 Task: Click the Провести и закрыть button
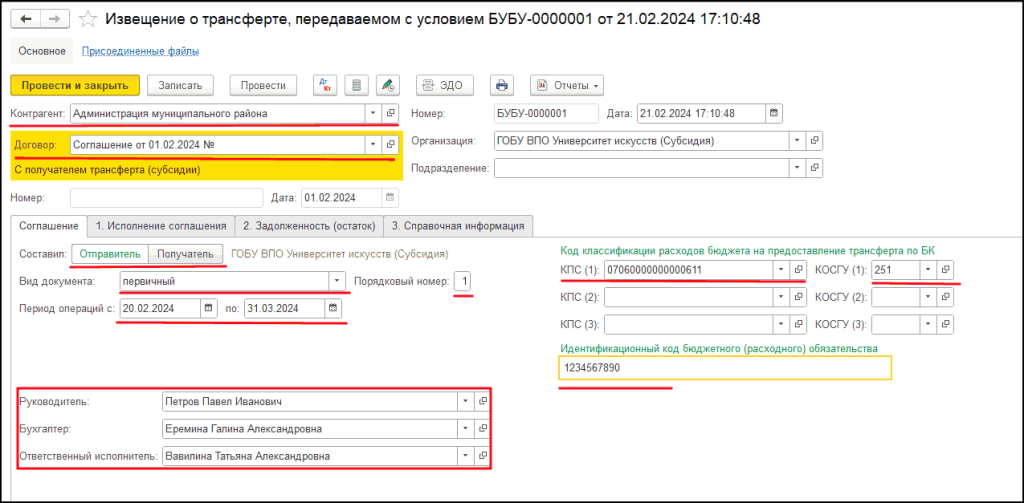coord(75,85)
